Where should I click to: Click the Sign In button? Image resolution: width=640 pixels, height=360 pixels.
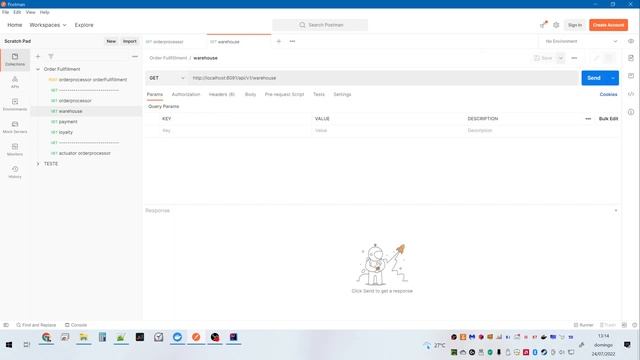(x=575, y=25)
